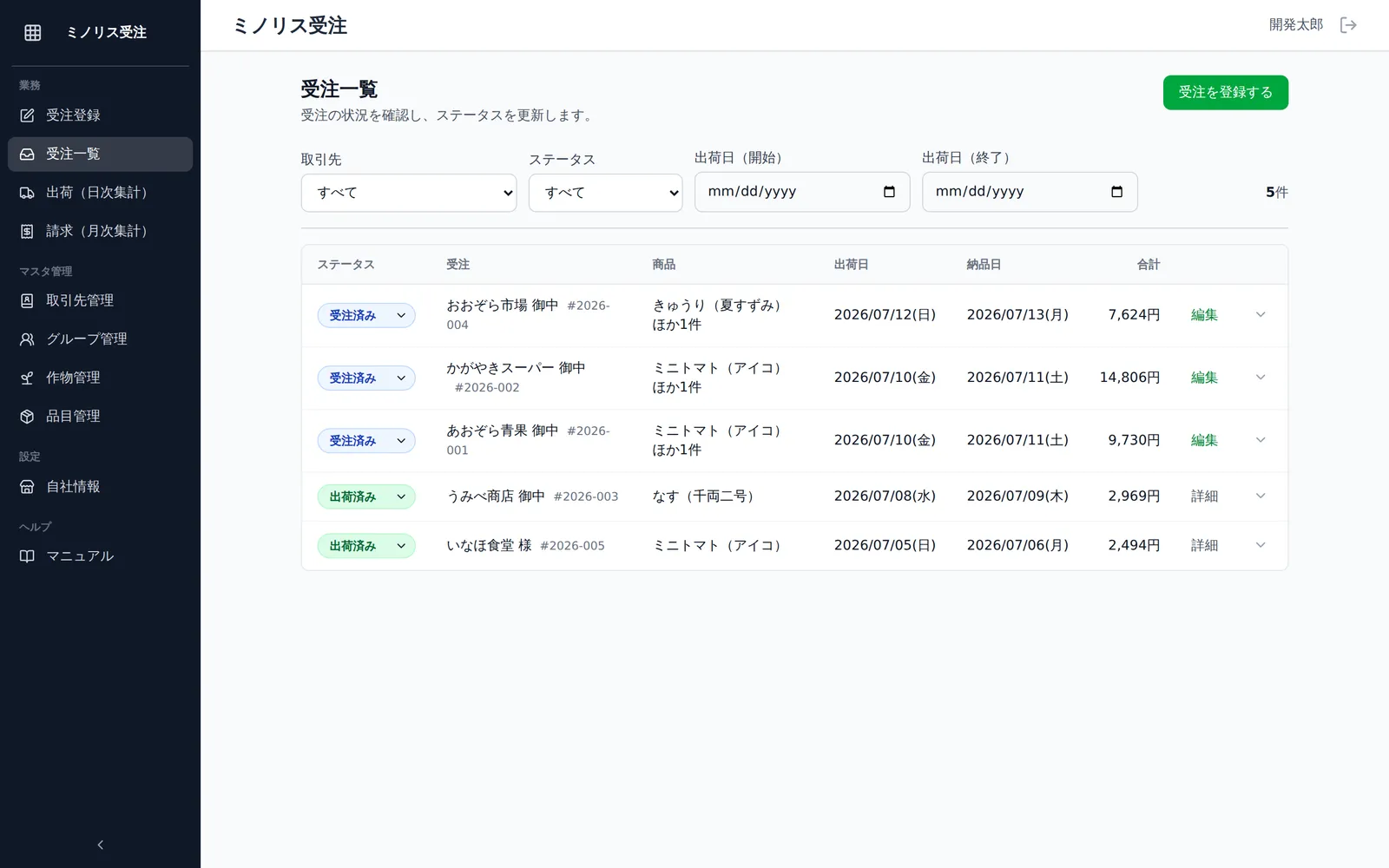The width and height of the screenshot is (1389, 868).
Task: Expand the おおぞら市場 row details
Action: click(x=1261, y=315)
